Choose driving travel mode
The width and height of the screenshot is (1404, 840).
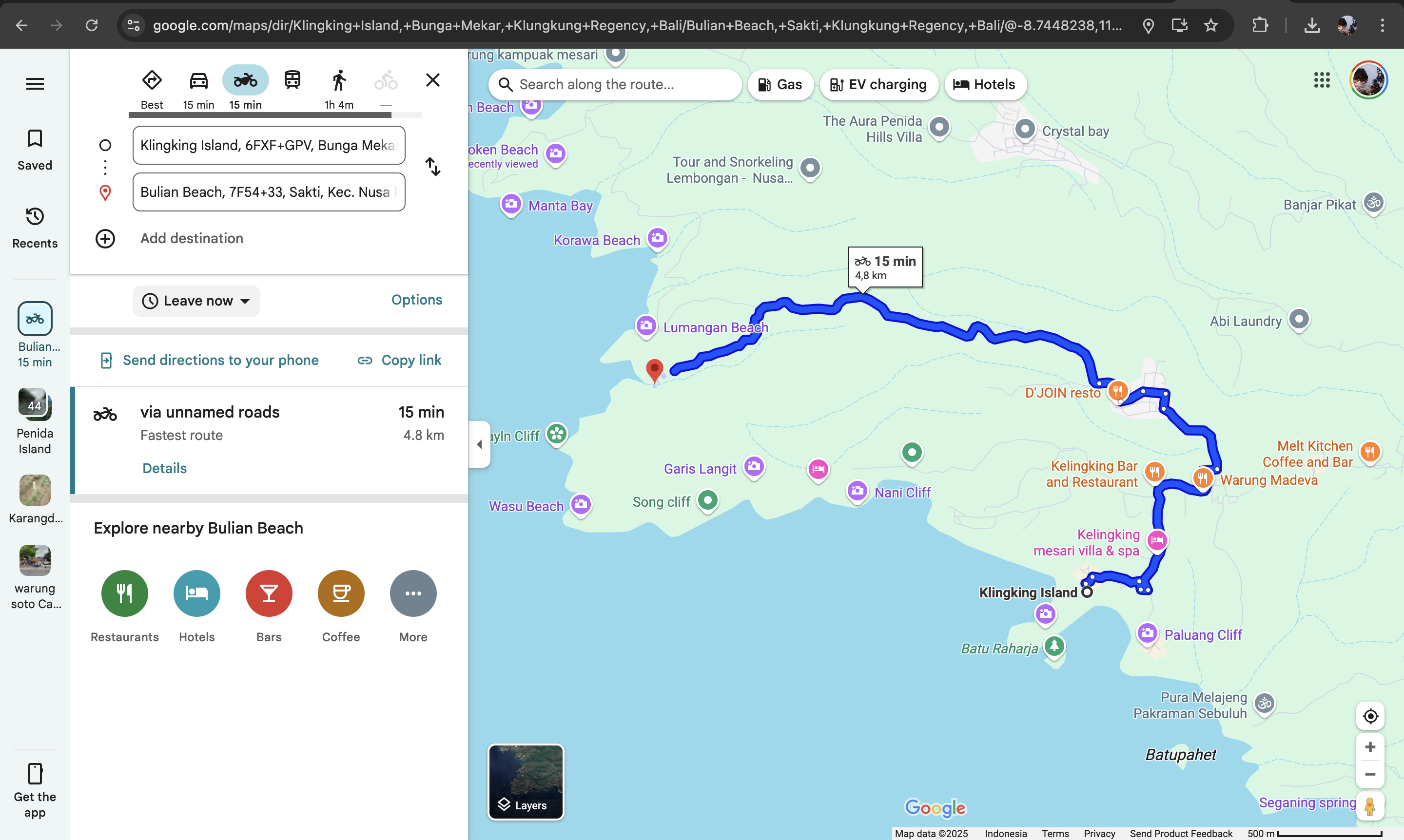198,81
